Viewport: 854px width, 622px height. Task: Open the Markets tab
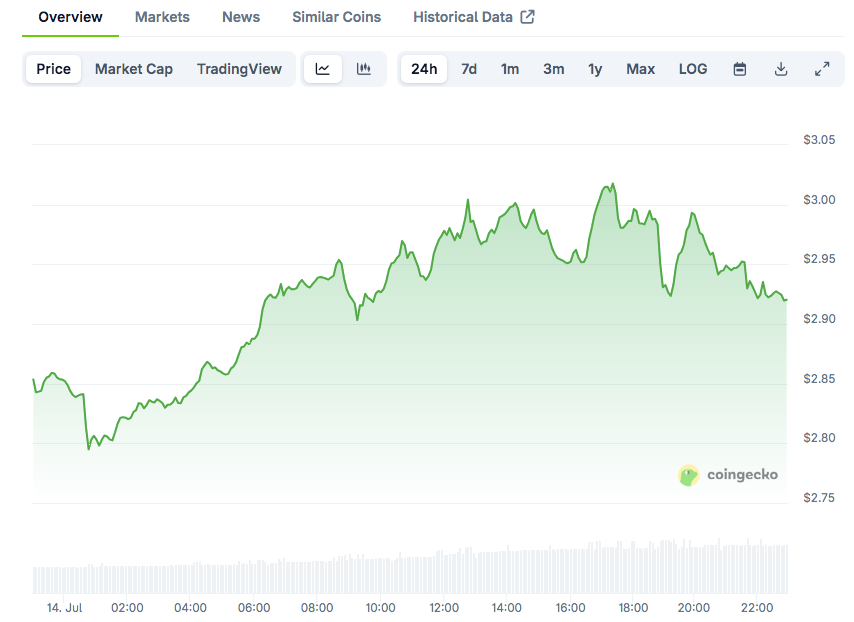tap(162, 17)
